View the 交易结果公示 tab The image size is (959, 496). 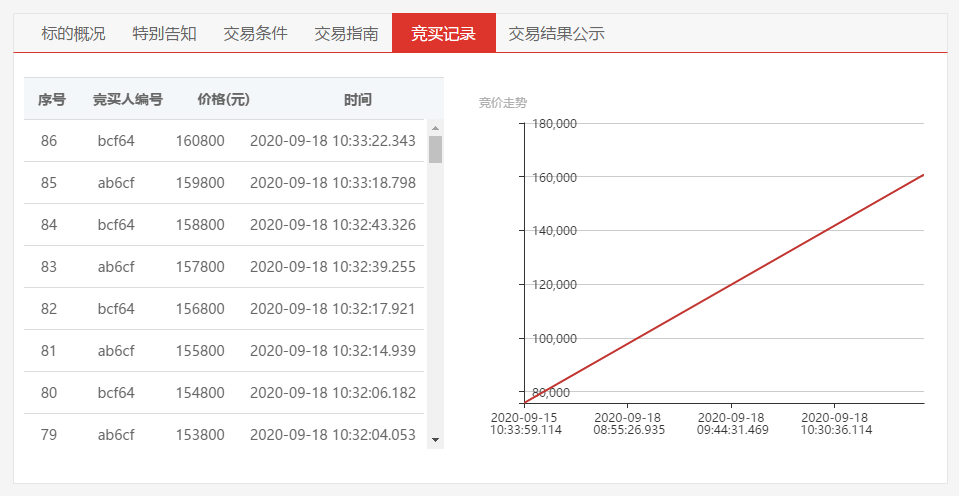(x=556, y=33)
